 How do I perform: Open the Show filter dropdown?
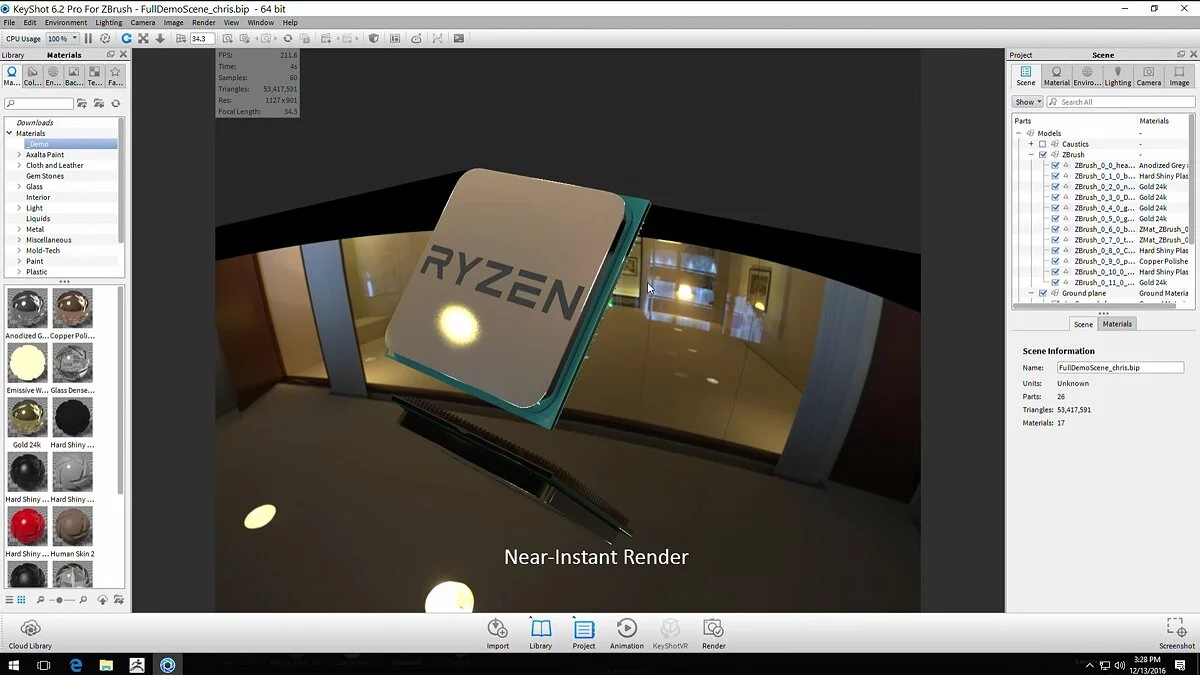coord(1028,102)
